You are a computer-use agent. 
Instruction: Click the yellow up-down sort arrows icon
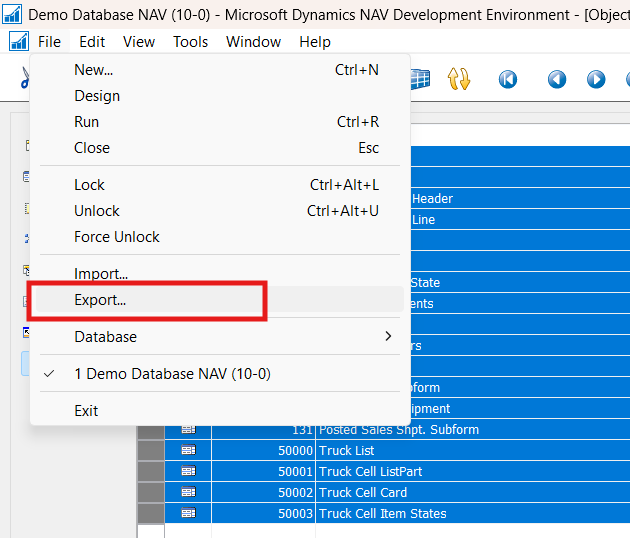click(x=459, y=79)
